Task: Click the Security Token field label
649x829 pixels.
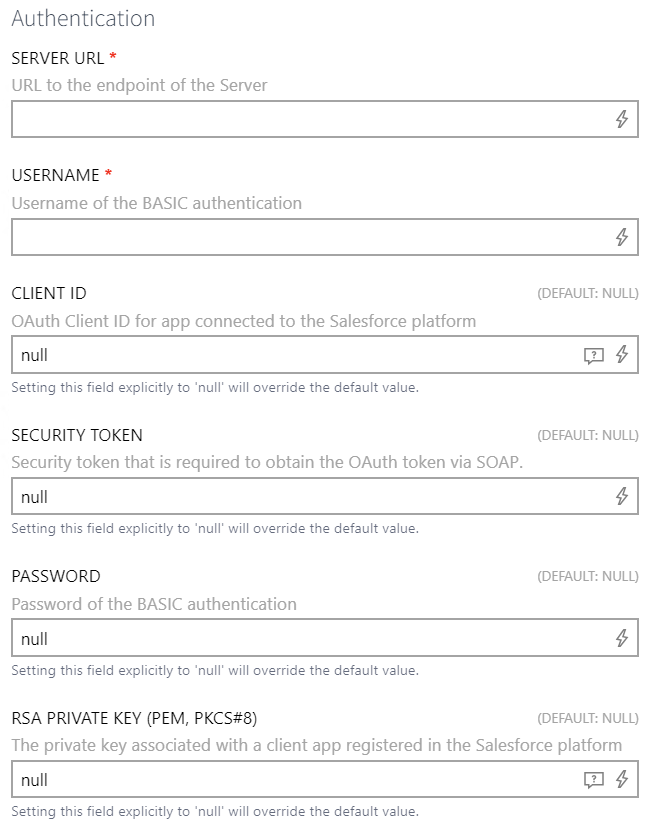Action: pyautogui.click(x=76, y=435)
